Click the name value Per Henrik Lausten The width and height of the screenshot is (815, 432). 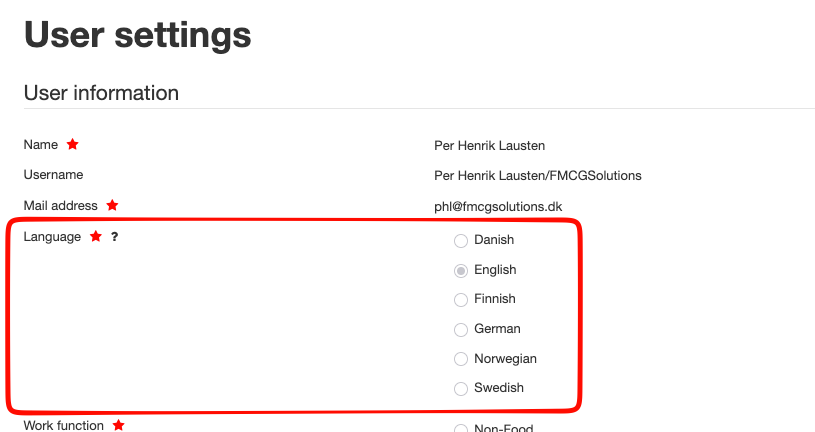pos(489,145)
